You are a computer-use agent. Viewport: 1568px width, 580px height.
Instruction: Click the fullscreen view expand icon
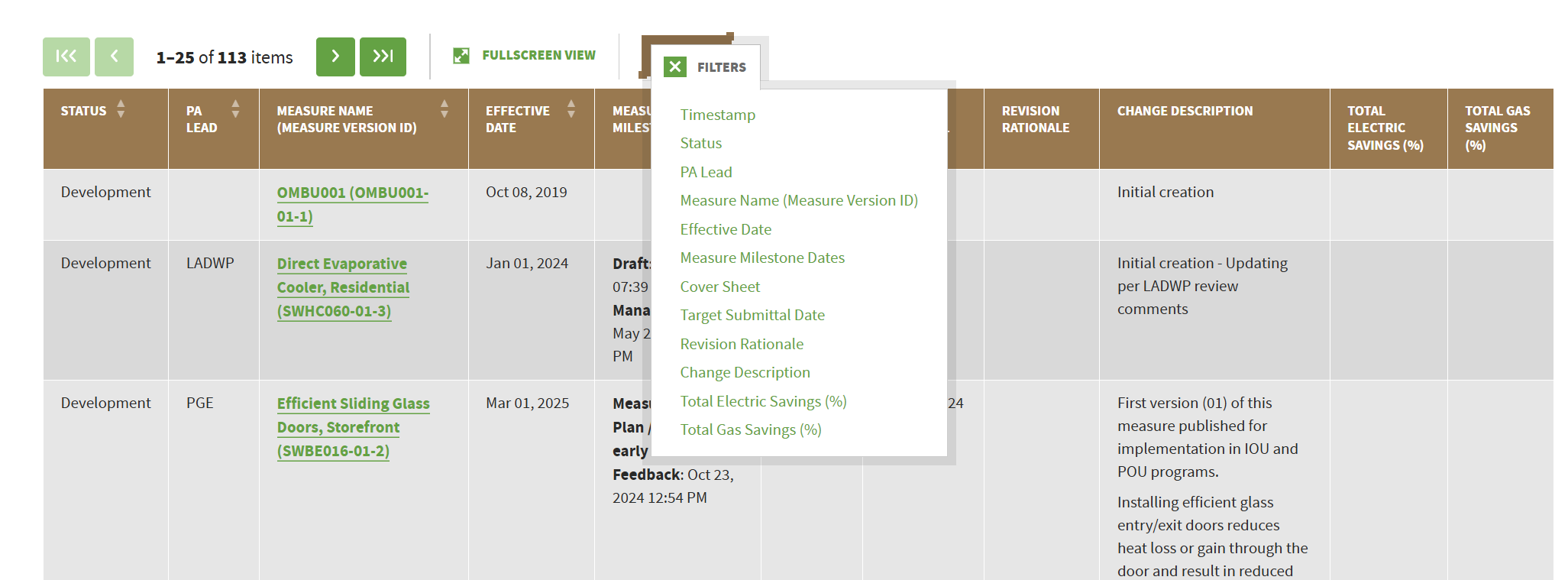click(x=461, y=56)
